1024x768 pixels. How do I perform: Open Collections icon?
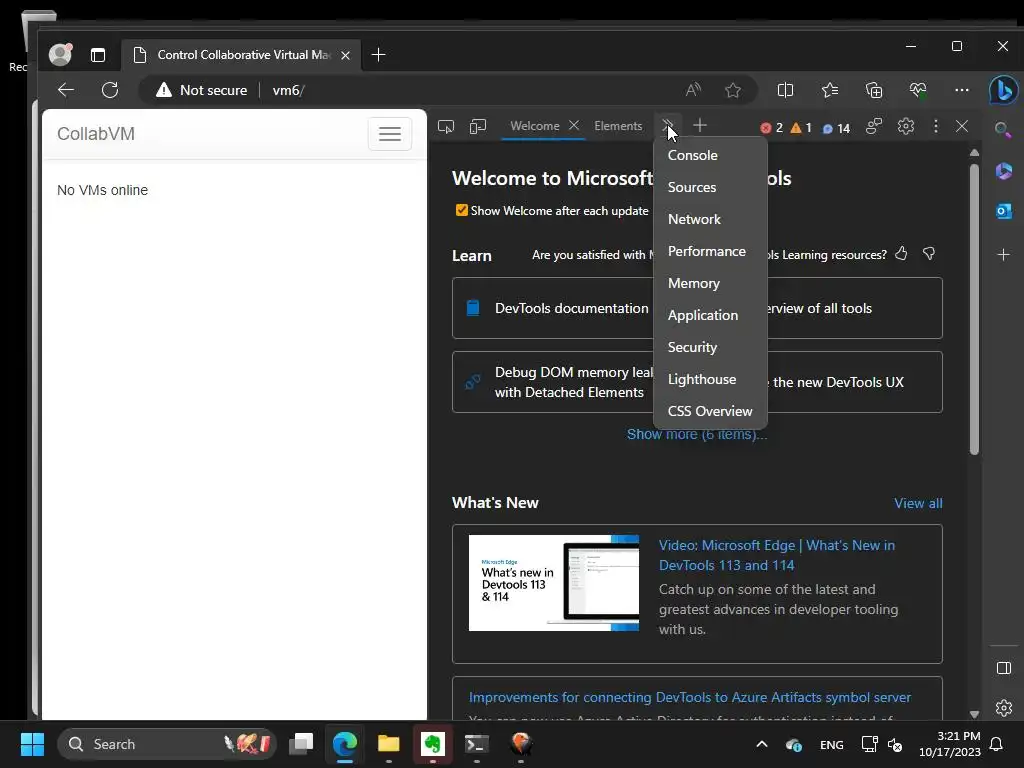[x=874, y=90]
